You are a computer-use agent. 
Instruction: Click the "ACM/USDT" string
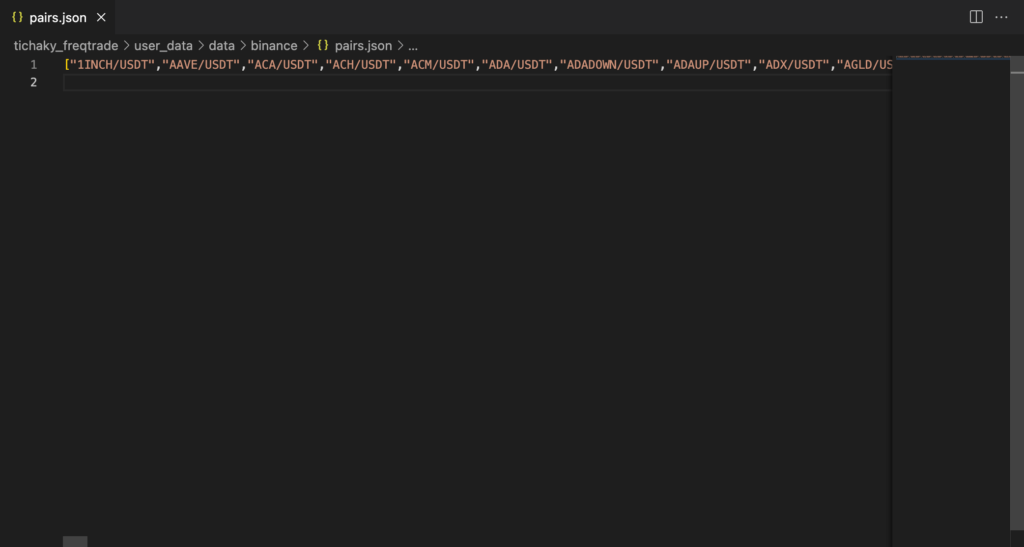click(440, 65)
